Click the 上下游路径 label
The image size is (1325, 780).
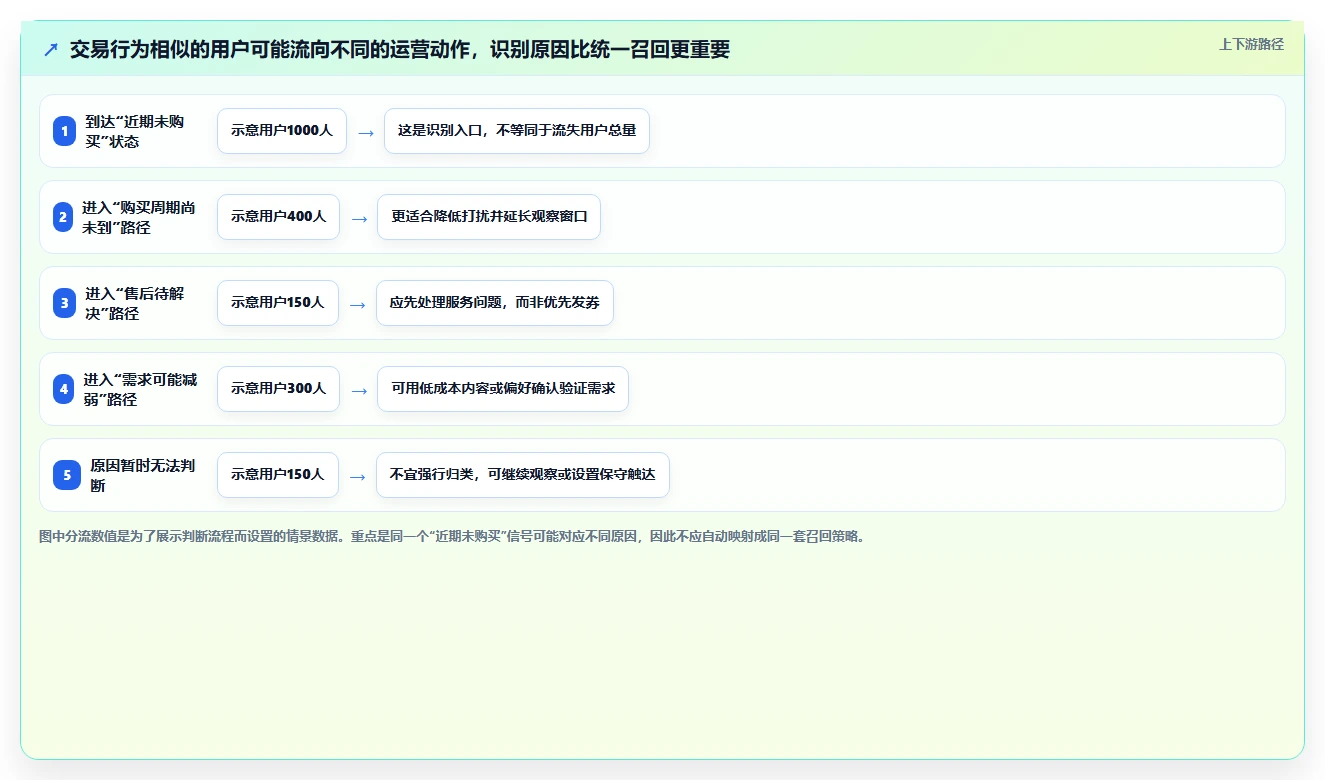(1251, 44)
